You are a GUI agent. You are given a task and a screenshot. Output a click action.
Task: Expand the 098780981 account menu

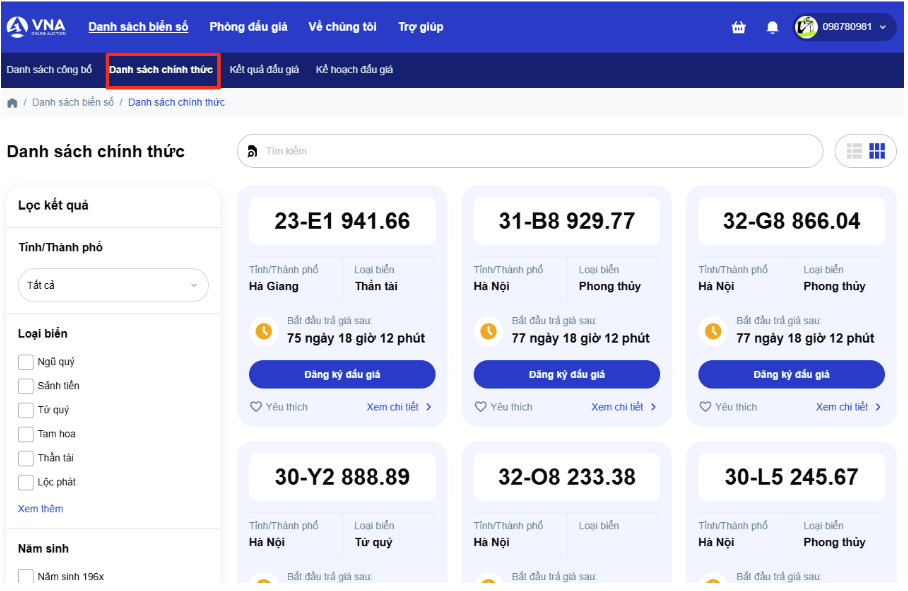(x=883, y=27)
